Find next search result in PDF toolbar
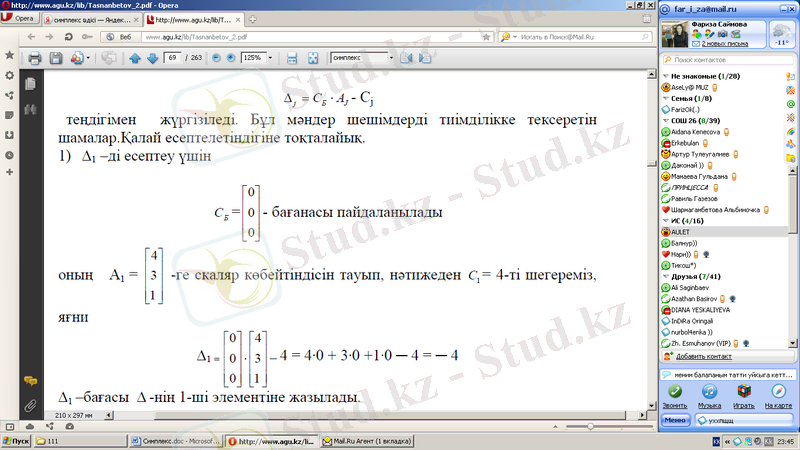 [424, 58]
